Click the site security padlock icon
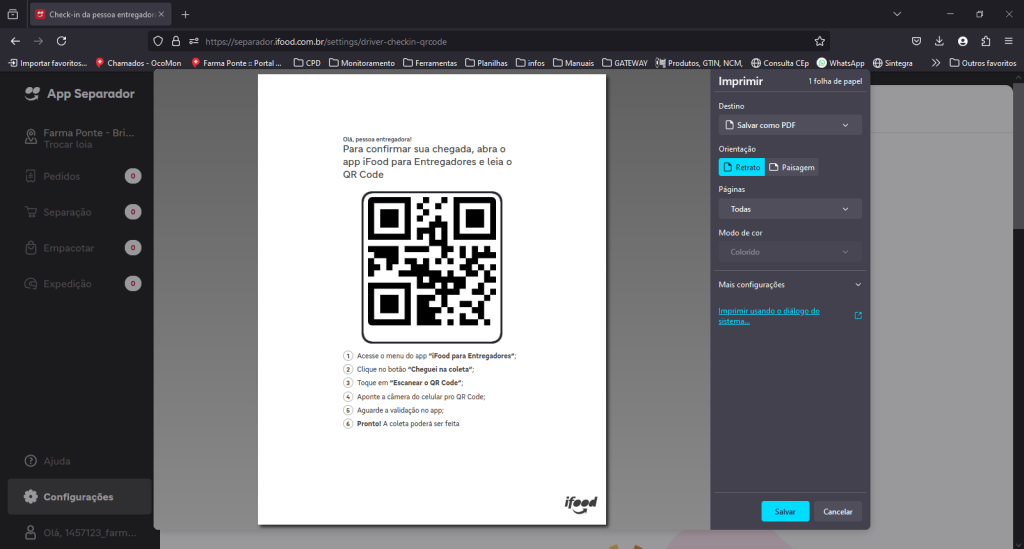Viewport: 1024px width, 549px height. 176,41
